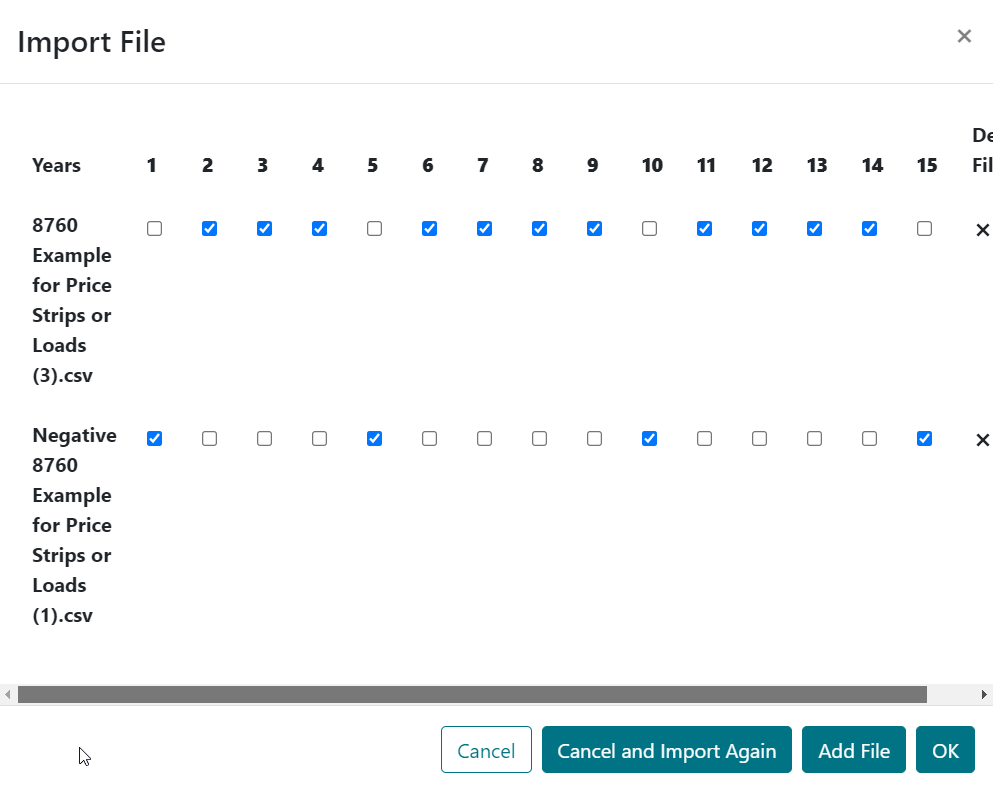993x789 pixels.
Task: Disable year 1 for Negative 8760 Example (1).csv
Action: pos(154,438)
